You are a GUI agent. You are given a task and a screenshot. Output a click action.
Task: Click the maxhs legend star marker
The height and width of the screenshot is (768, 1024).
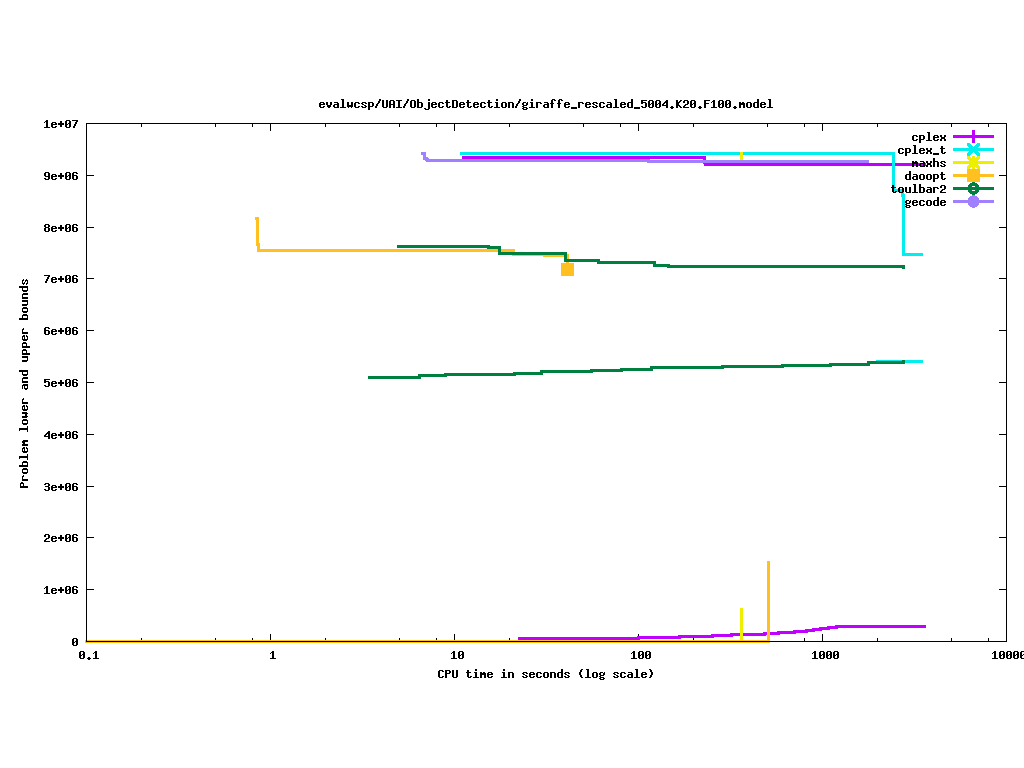tap(973, 163)
